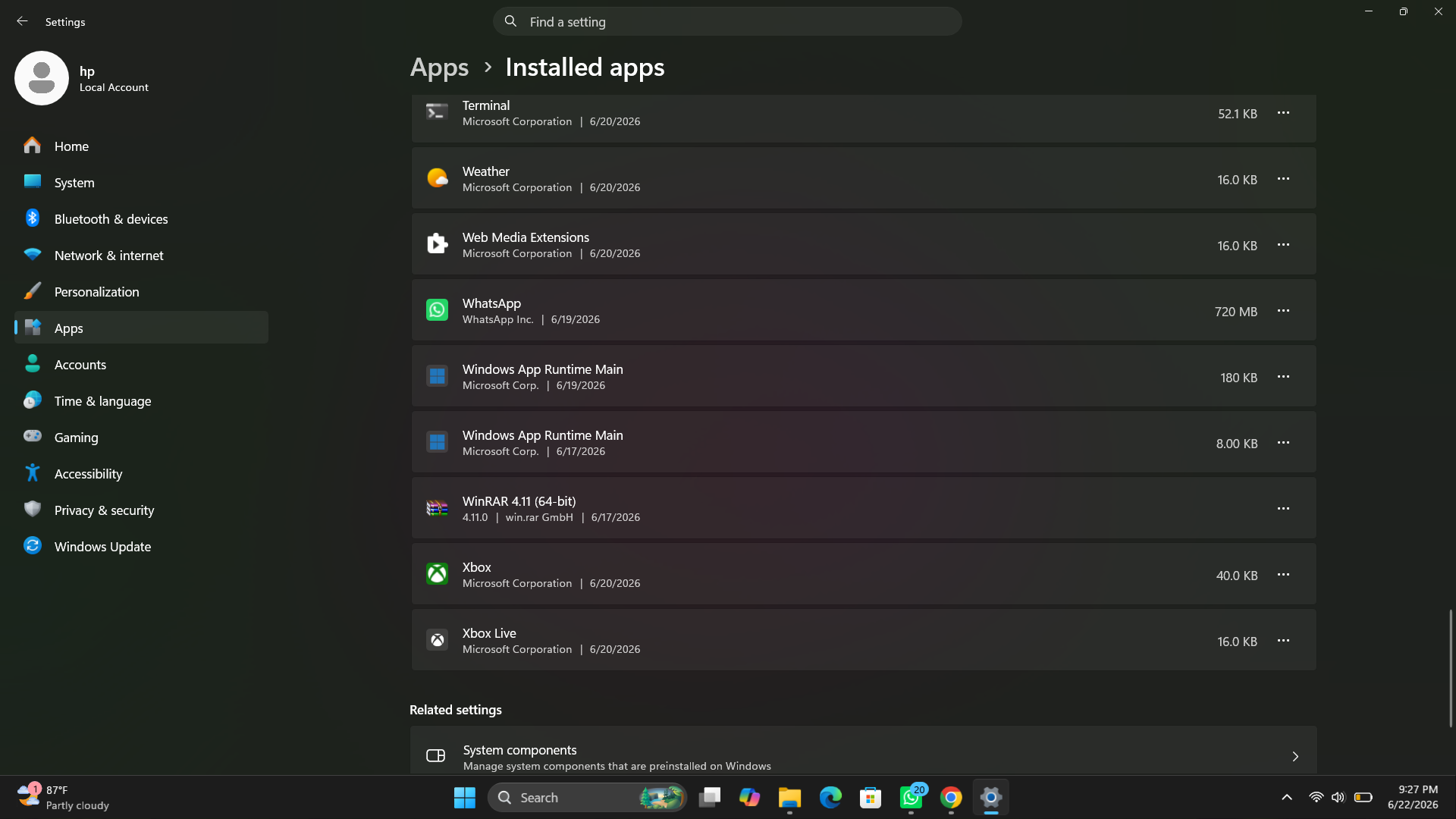
Task: Click the back arrow in Settings
Action: pos(22,21)
